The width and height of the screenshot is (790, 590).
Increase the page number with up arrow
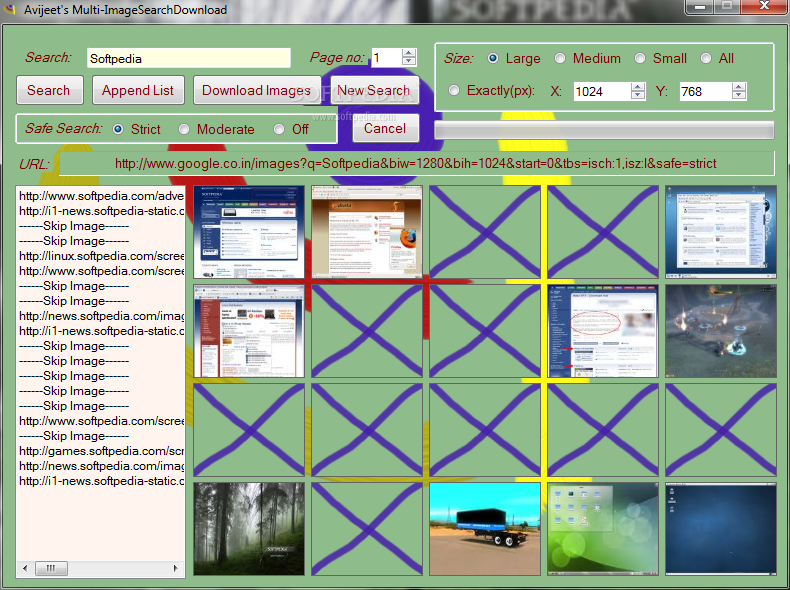tap(409, 53)
